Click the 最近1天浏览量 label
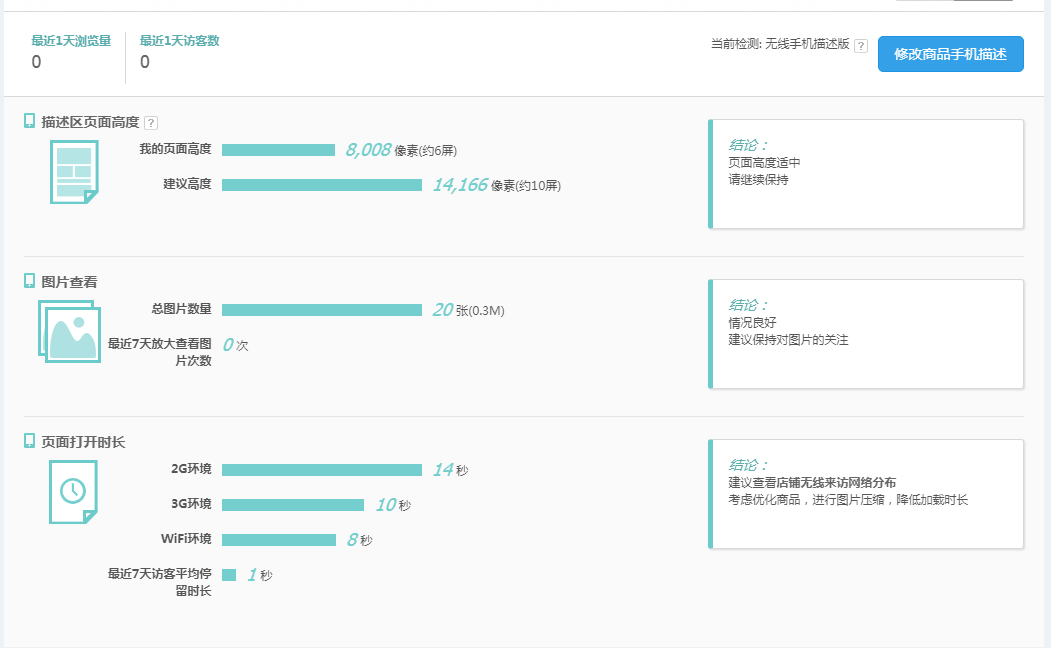Image resolution: width=1051 pixels, height=648 pixels. 71,41
